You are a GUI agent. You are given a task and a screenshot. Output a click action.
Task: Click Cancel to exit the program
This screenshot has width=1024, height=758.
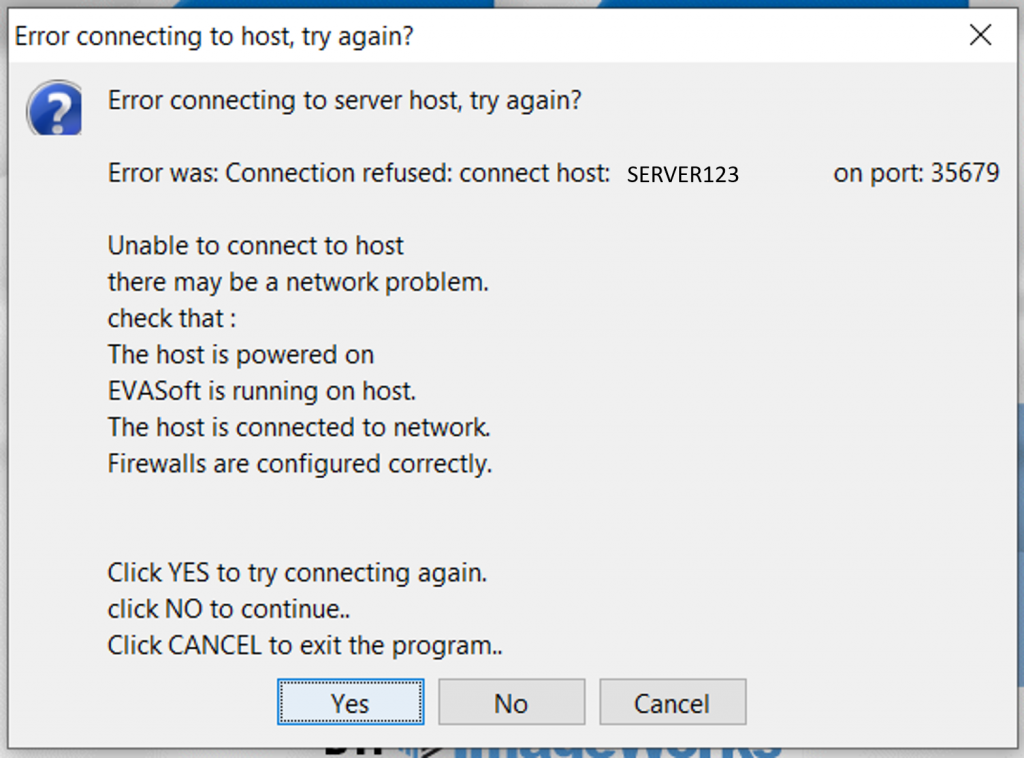click(672, 701)
